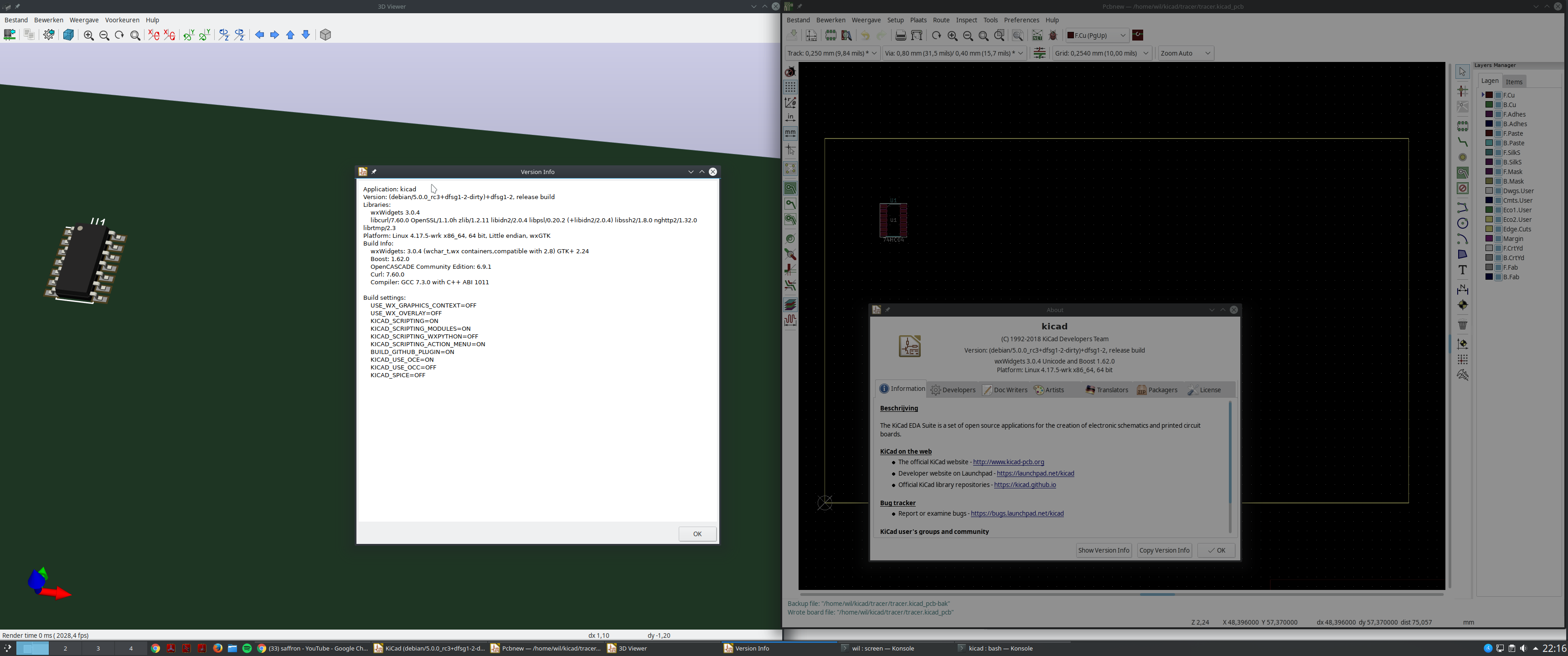
Task: Open Route menu in Pcbnew
Action: (940, 20)
